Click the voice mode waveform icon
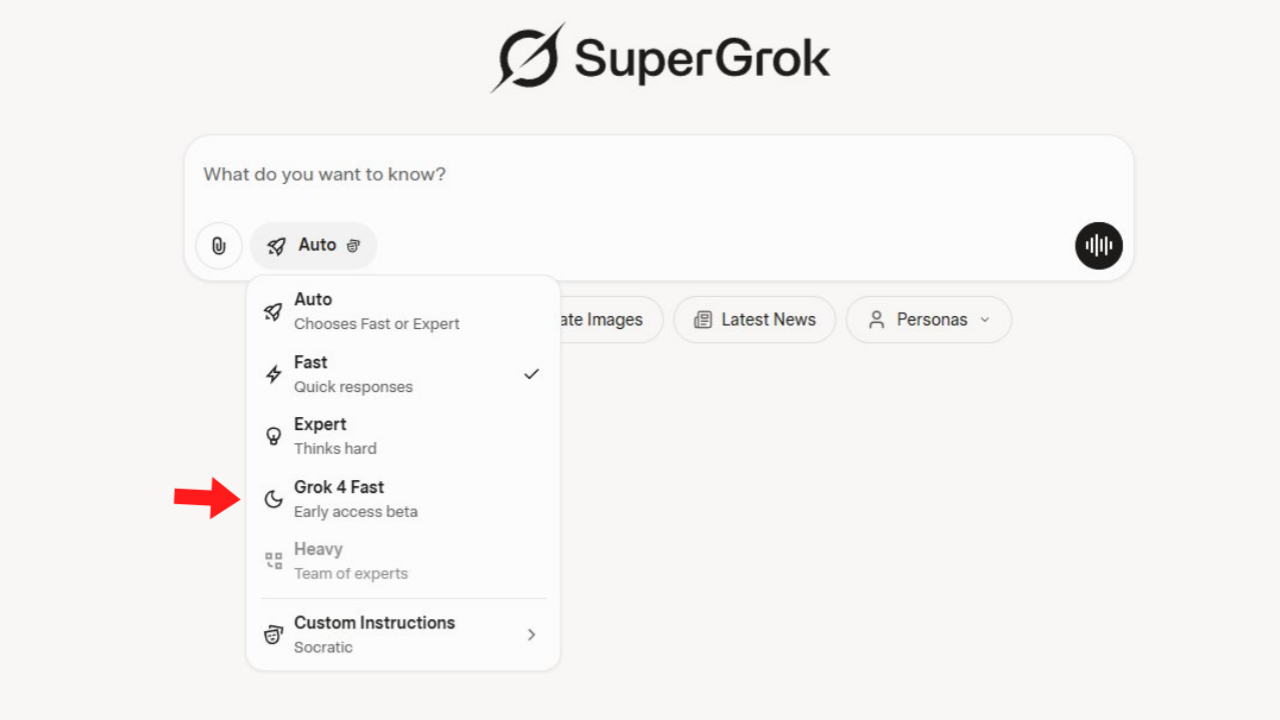Viewport: 1280px width, 720px height. (x=1099, y=246)
